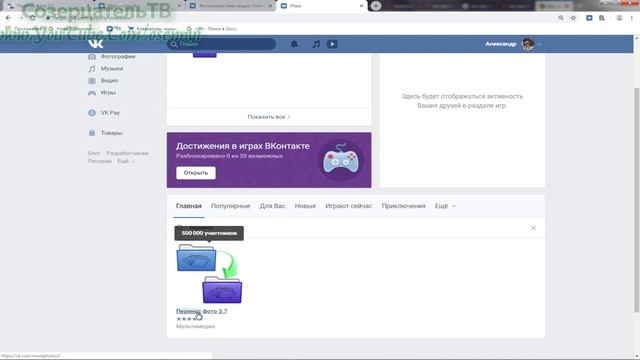Close the search results with X
640x360 pixels.
coord(533,228)
